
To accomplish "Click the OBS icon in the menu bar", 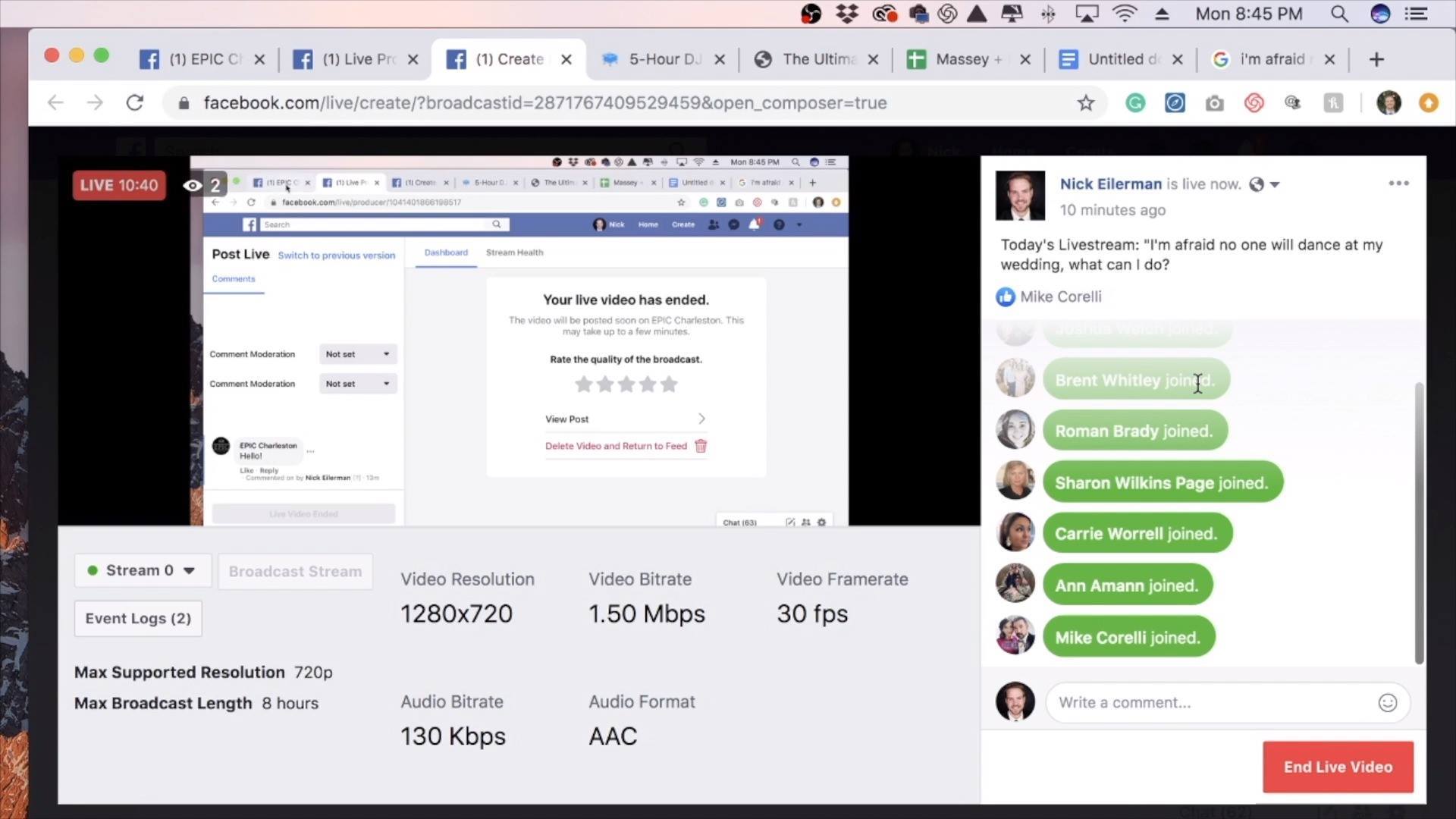I will click(x=811, y=14).
